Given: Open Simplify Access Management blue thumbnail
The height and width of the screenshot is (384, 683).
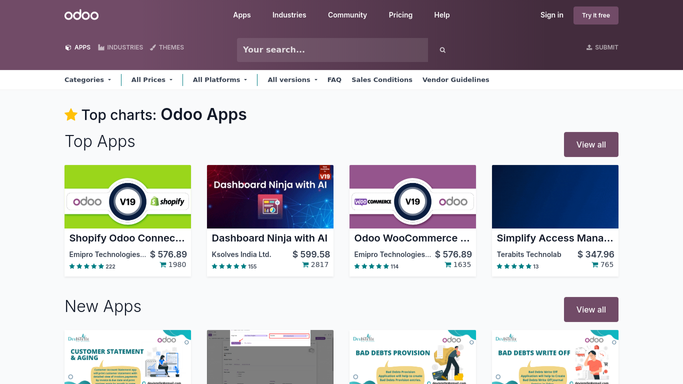Looking at the screenshot, I should pyautogui.click(x=555, y=197).
